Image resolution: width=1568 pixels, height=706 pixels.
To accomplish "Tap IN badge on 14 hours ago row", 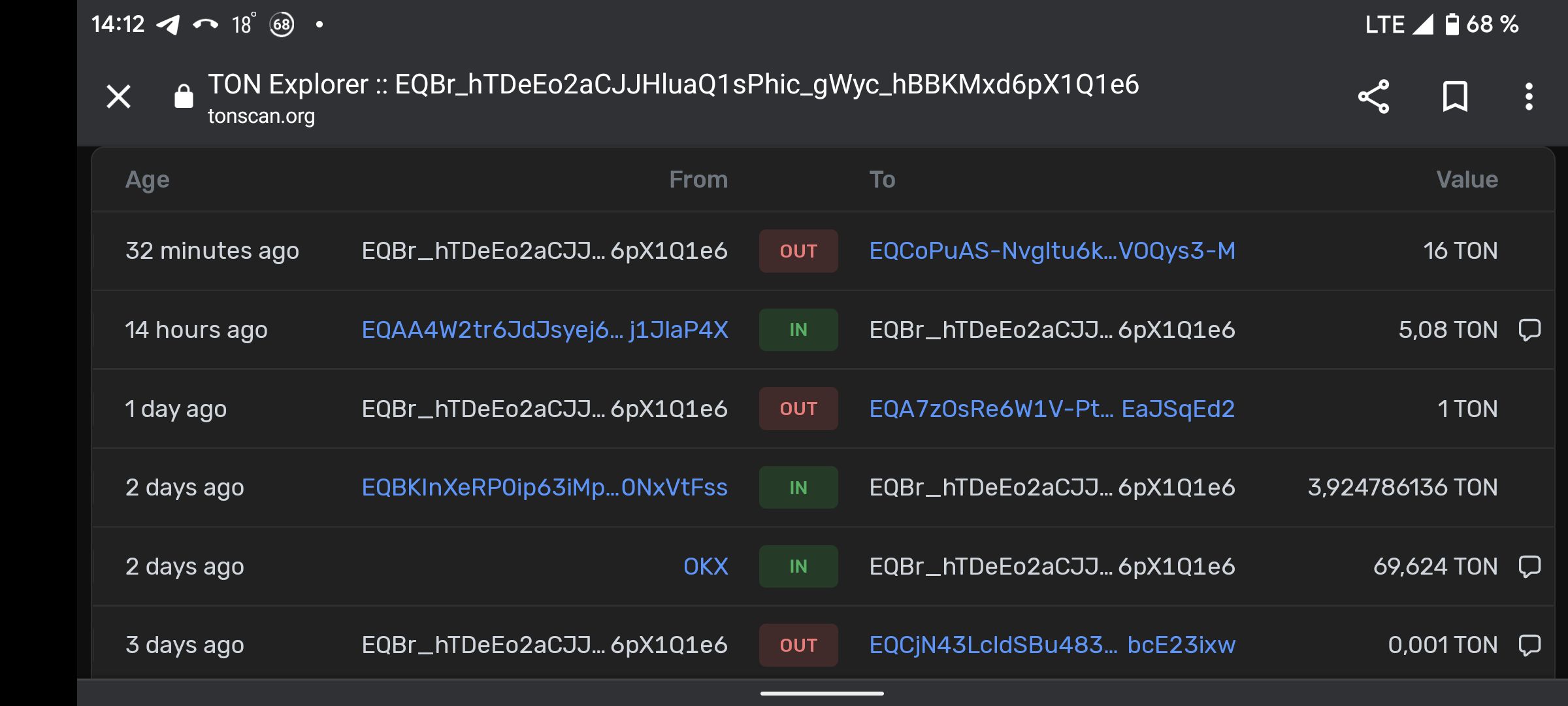I will 798,329.
